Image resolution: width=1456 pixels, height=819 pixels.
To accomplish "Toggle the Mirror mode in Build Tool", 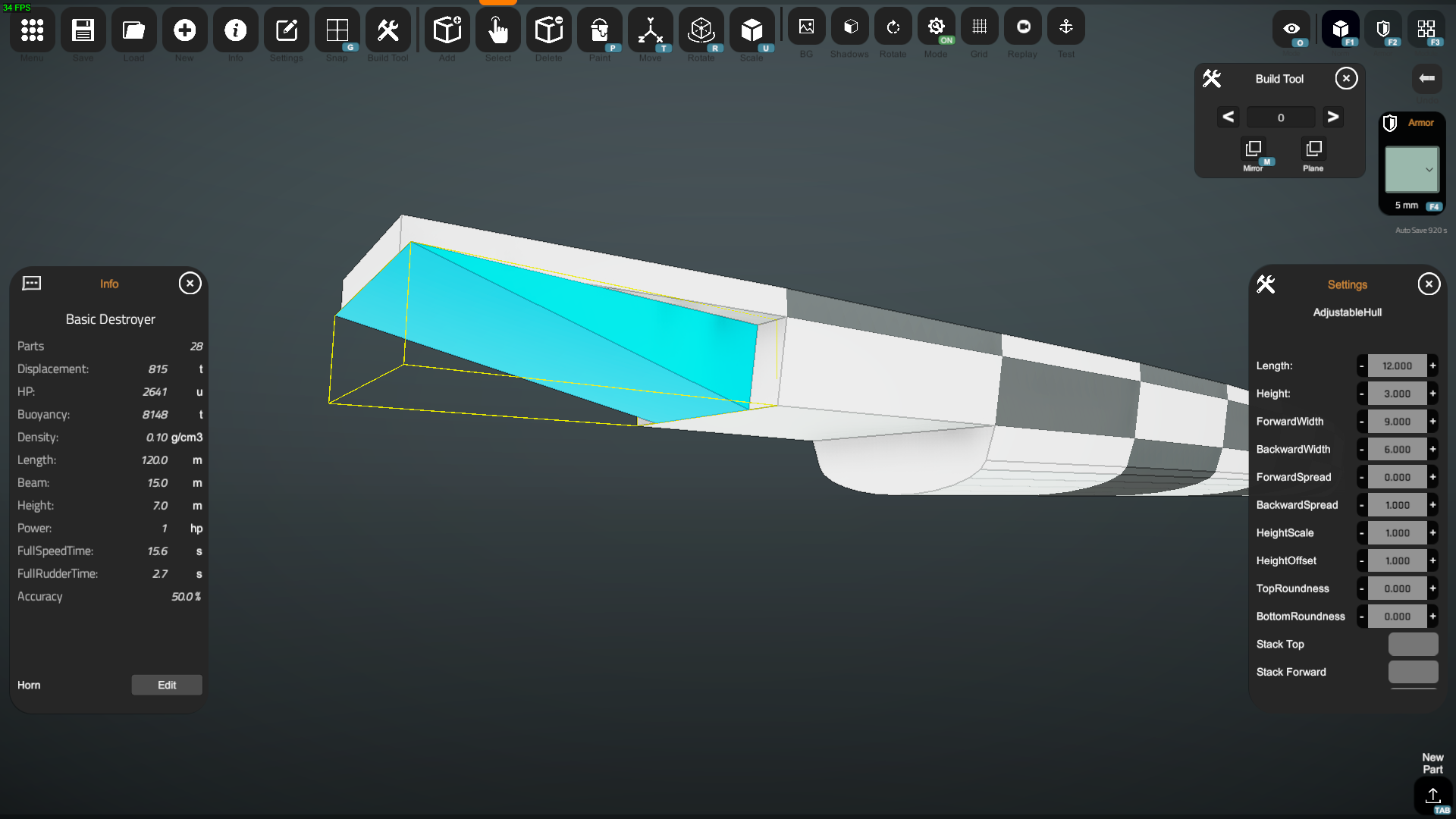I will click(x=1253, y=149).
